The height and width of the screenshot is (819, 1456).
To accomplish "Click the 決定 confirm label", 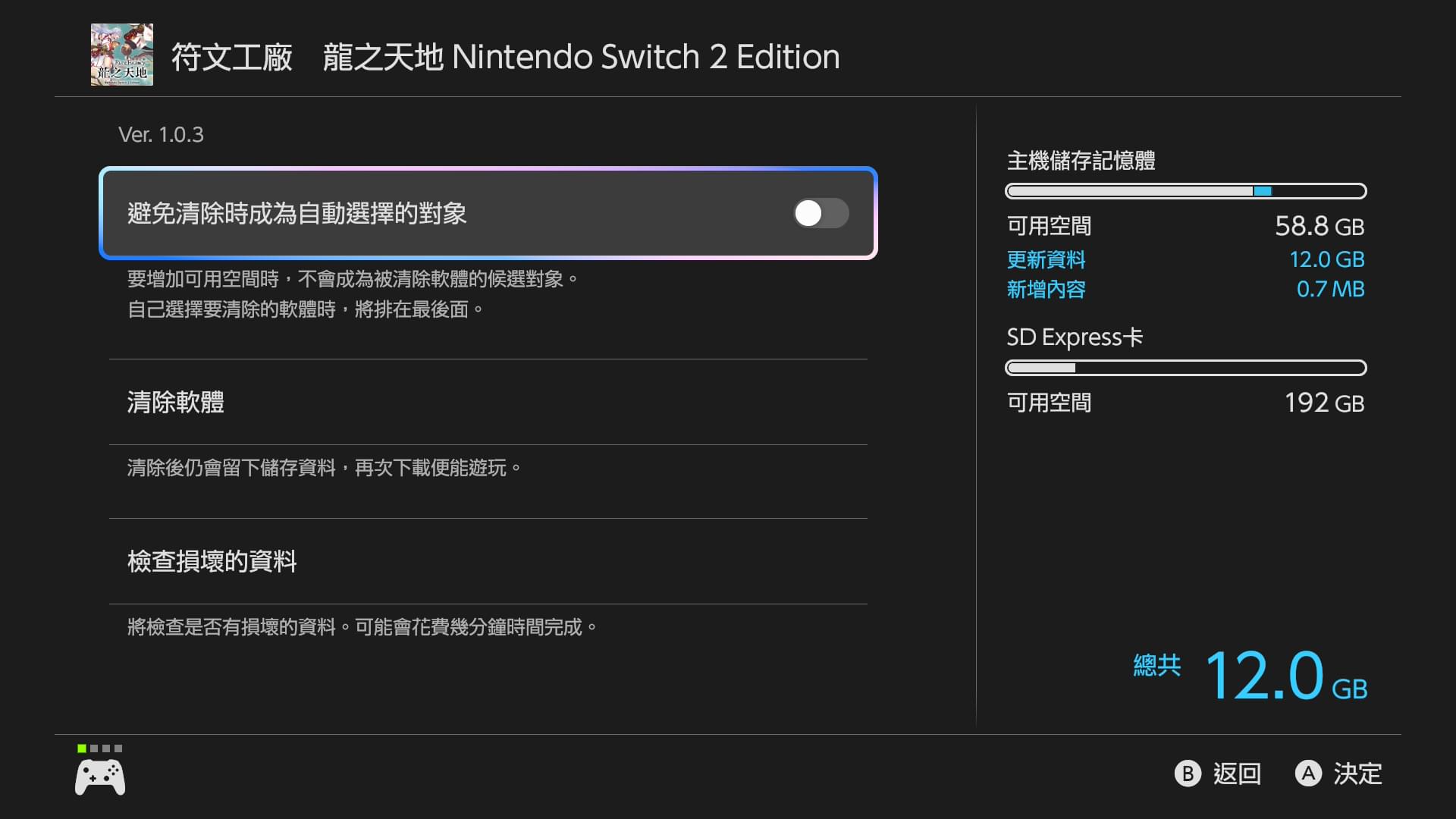I will tap(1357, 773).
